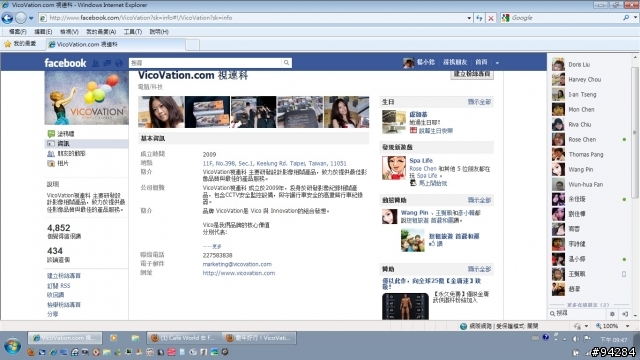The image size is (640, 360).
Task: Open the 塗鴉牆 wall item in sidebar
Action: click(x=66, y=133)
